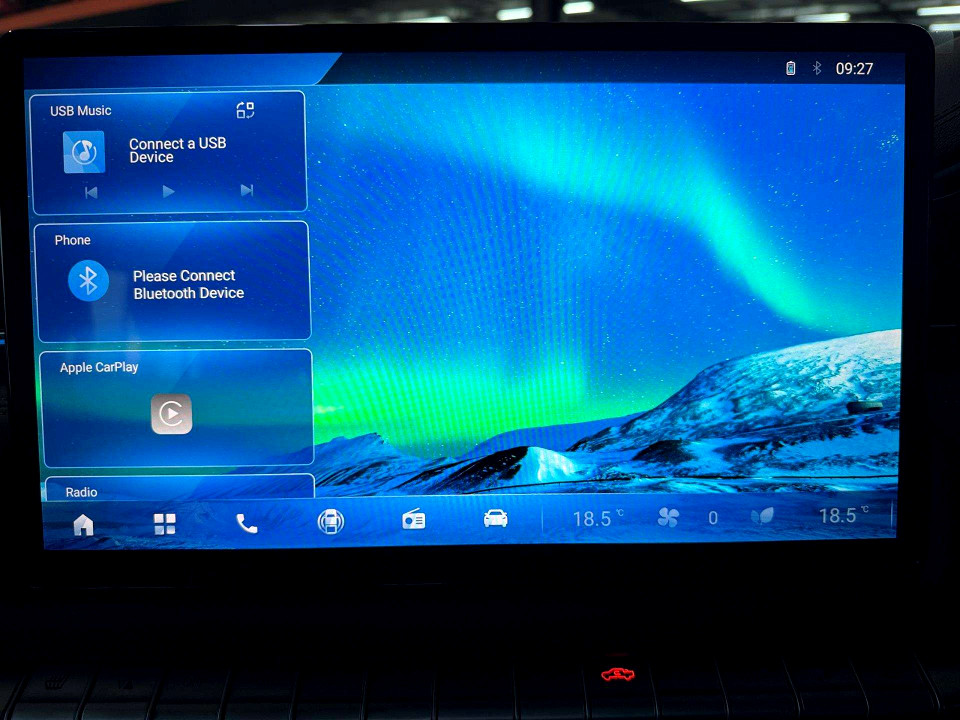This screenshot has height=720, width=960.
Task: Skip to next USB track
Action: click(x=247, y=190)
